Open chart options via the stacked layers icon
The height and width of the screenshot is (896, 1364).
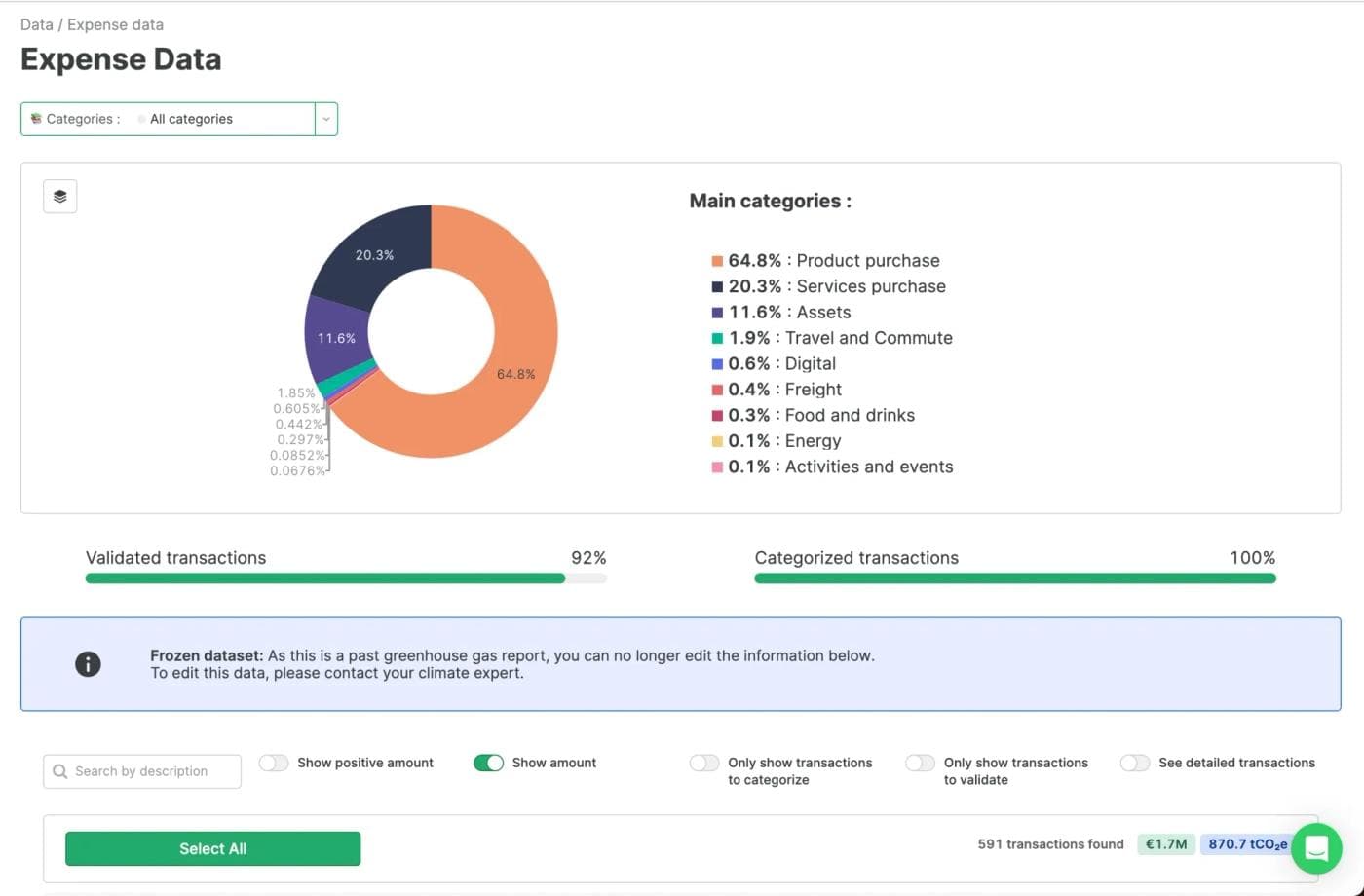pyautogui.click(x=59, y=196)
